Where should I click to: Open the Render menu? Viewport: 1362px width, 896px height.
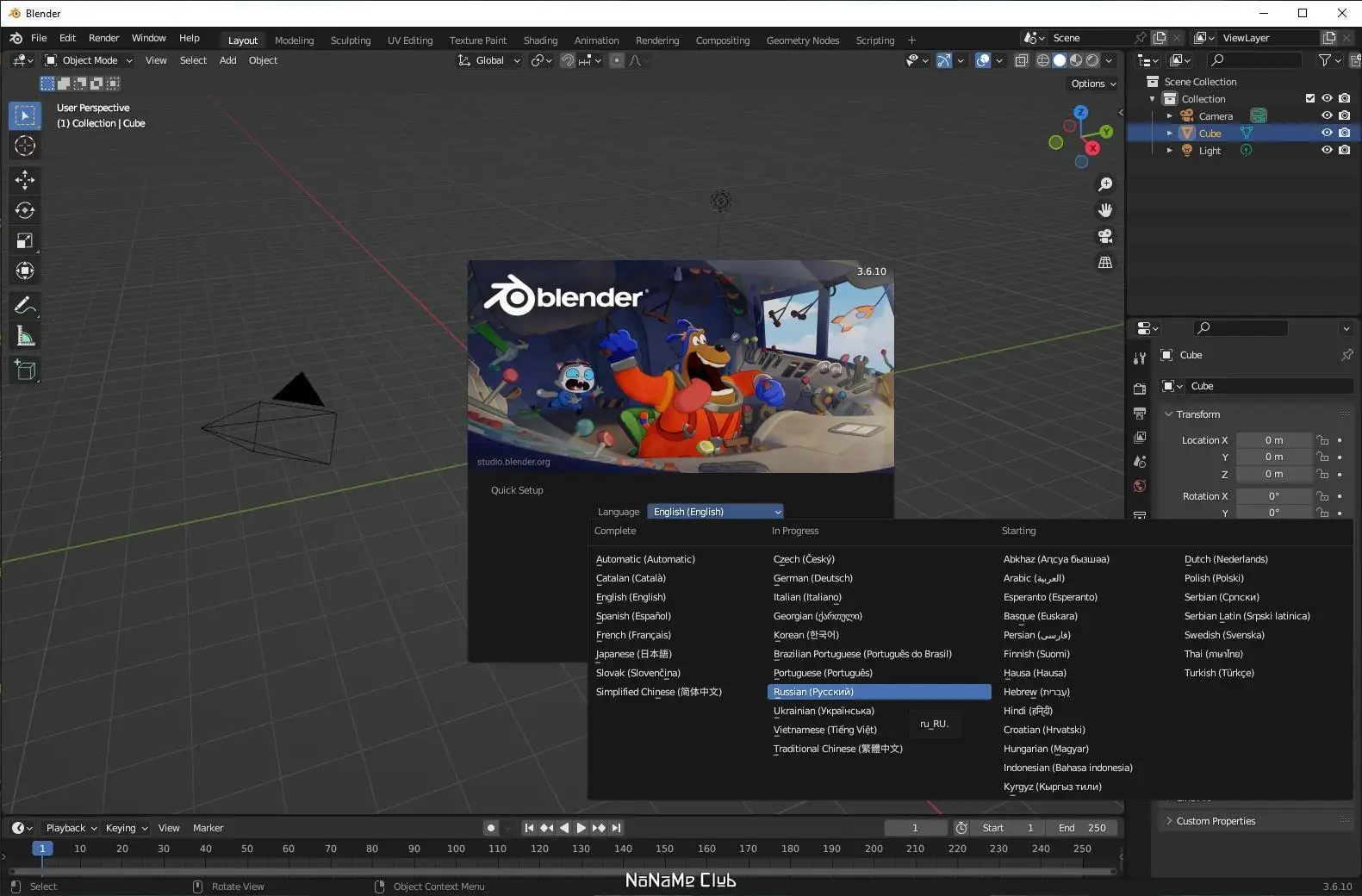(x=103, y=38)
